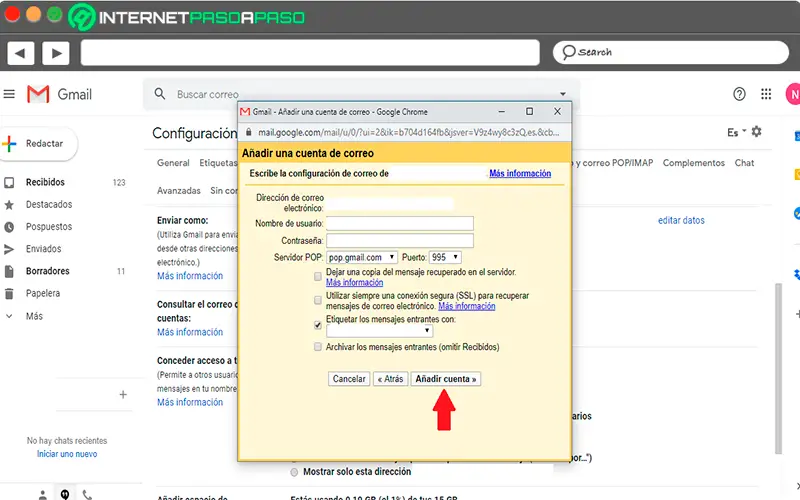Viewport: 800px width, 500px height.
Task: Select the Enviados arrow icon
Action: [x=9, y=249]
